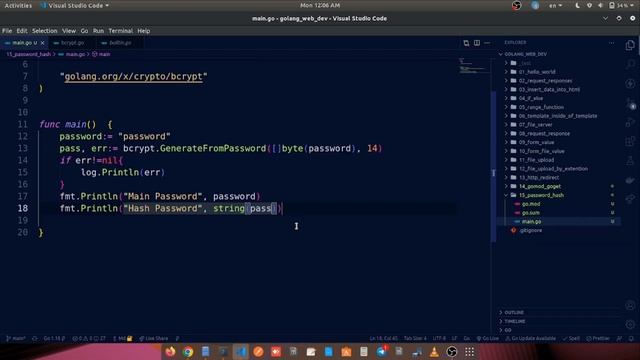640x360 pixels.
Task: Click the volume icon in top bar
Action: [x=600, y=5]
